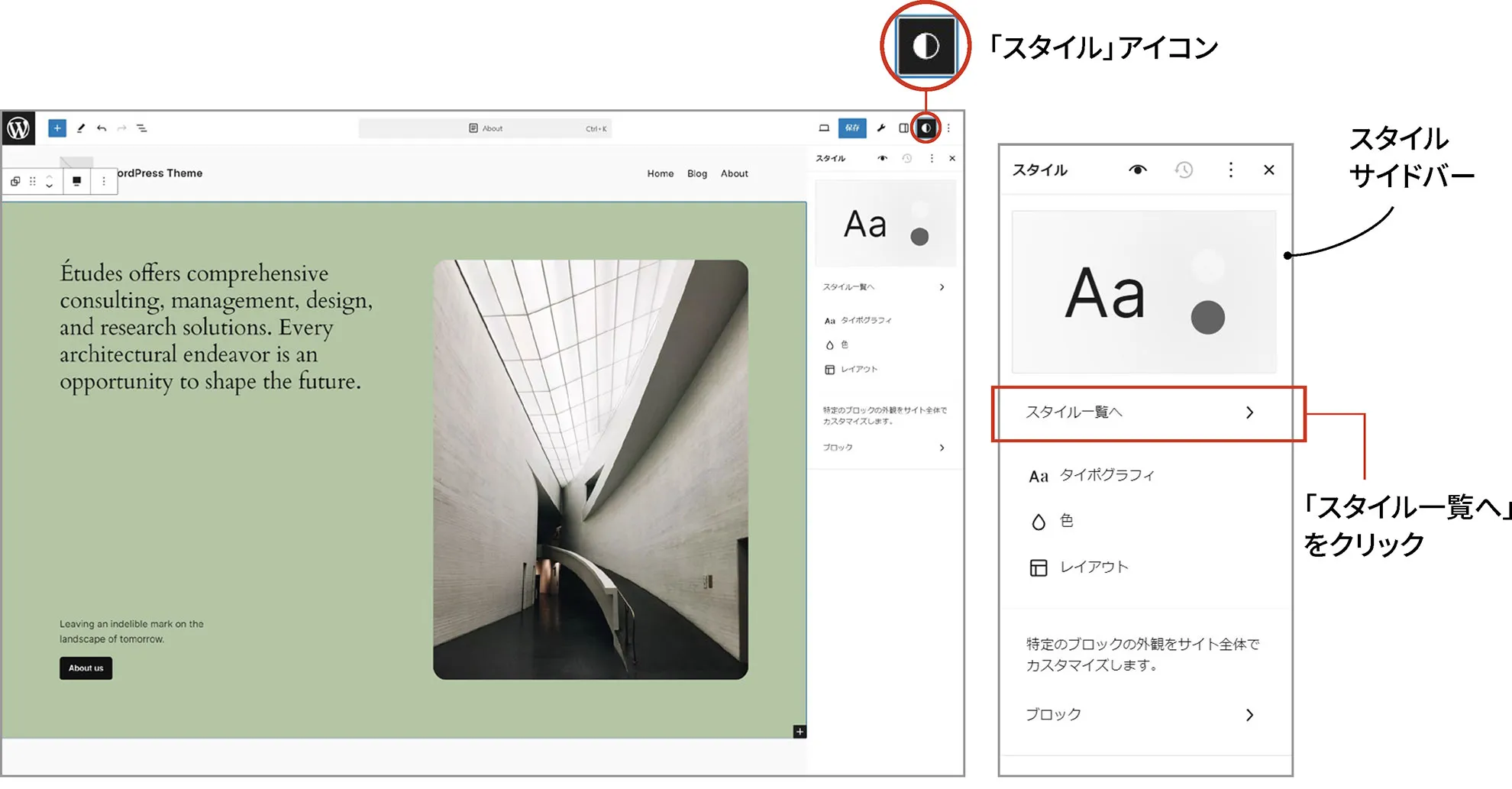Open the desktop preview device icon
This screenshot has height=789, width=1512.
coord(824,128)
